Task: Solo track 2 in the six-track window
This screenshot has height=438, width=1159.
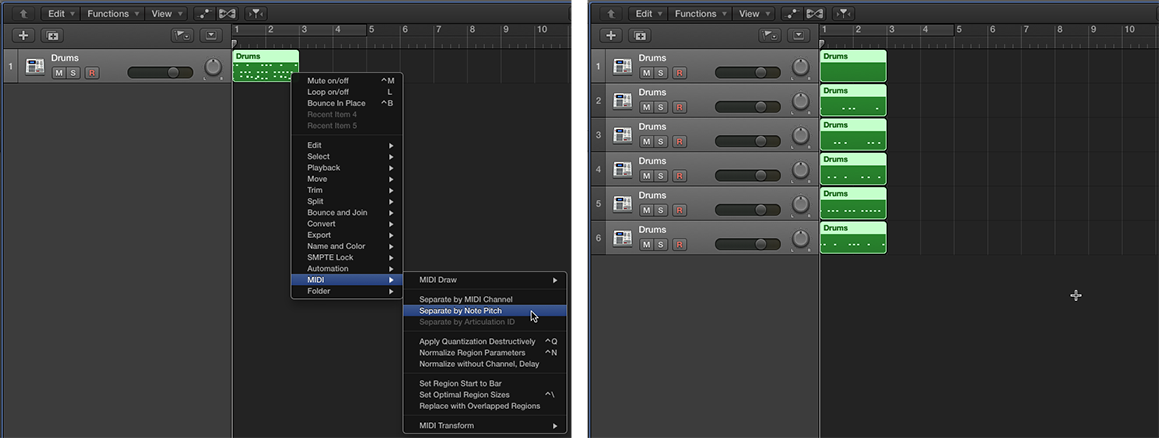Action: (x=660, y=107)
